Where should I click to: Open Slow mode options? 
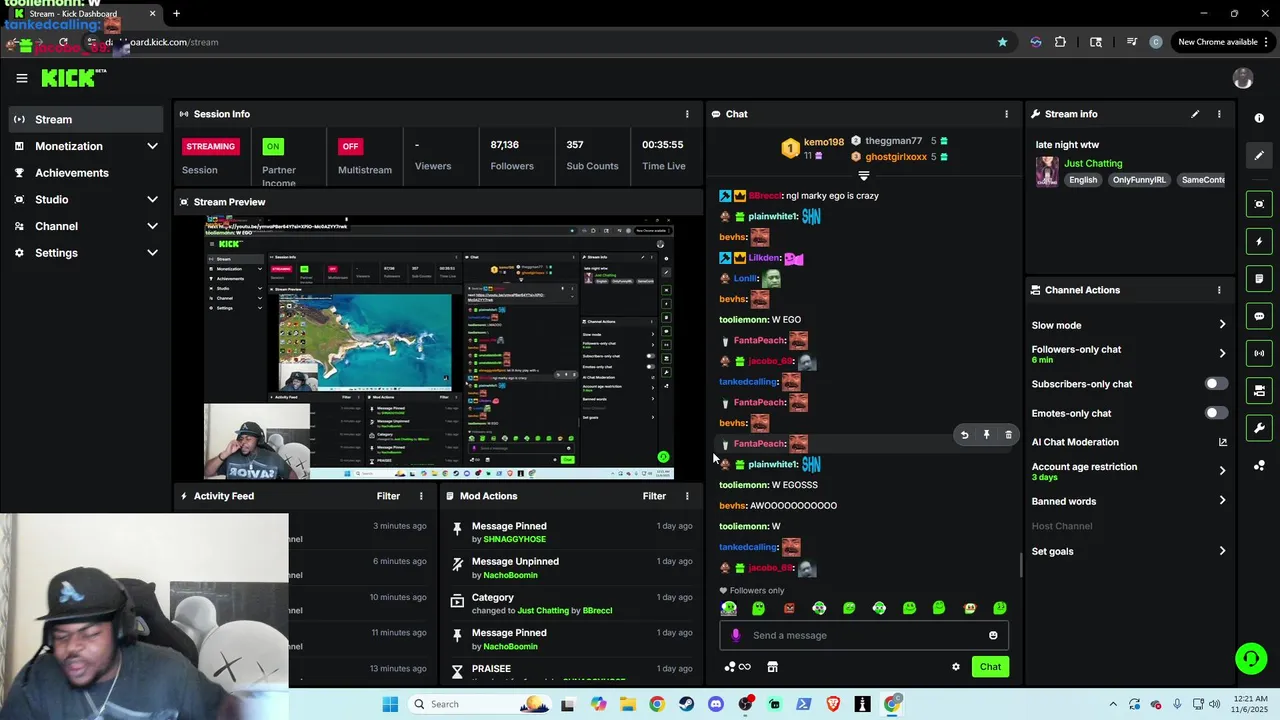coord(1129,325)
